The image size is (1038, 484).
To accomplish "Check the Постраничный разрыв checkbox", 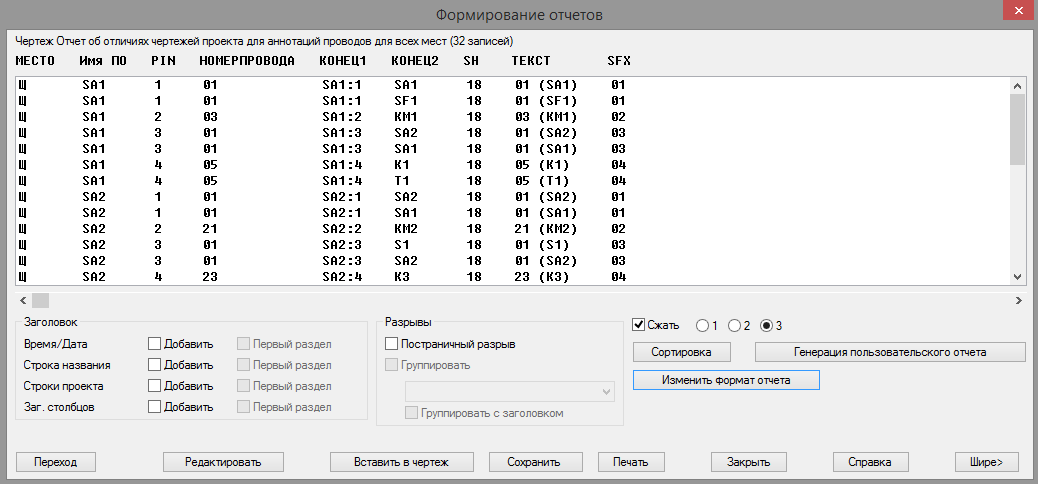I will coord(391,344).
